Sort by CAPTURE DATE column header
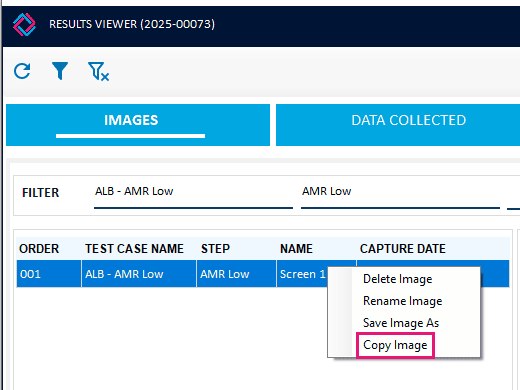This screenshot has width=520, height=390. coord(403,249)
